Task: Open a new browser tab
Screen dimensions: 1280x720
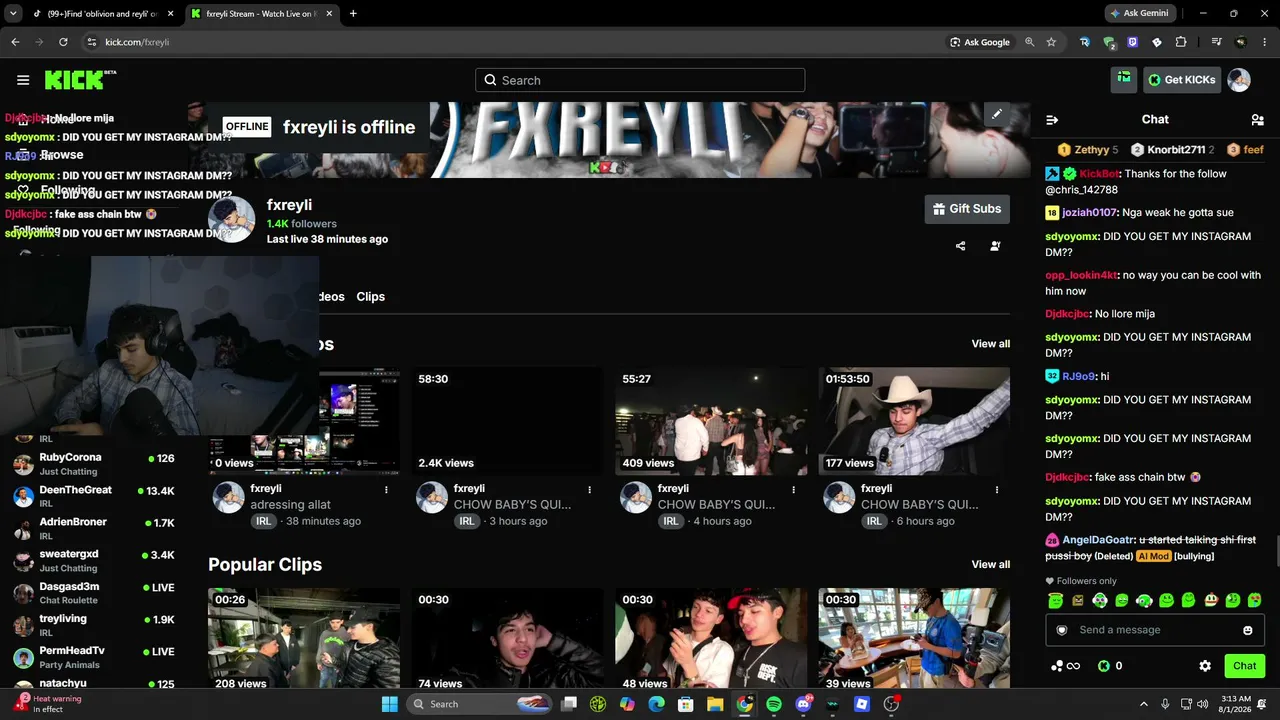Action: 353,14
